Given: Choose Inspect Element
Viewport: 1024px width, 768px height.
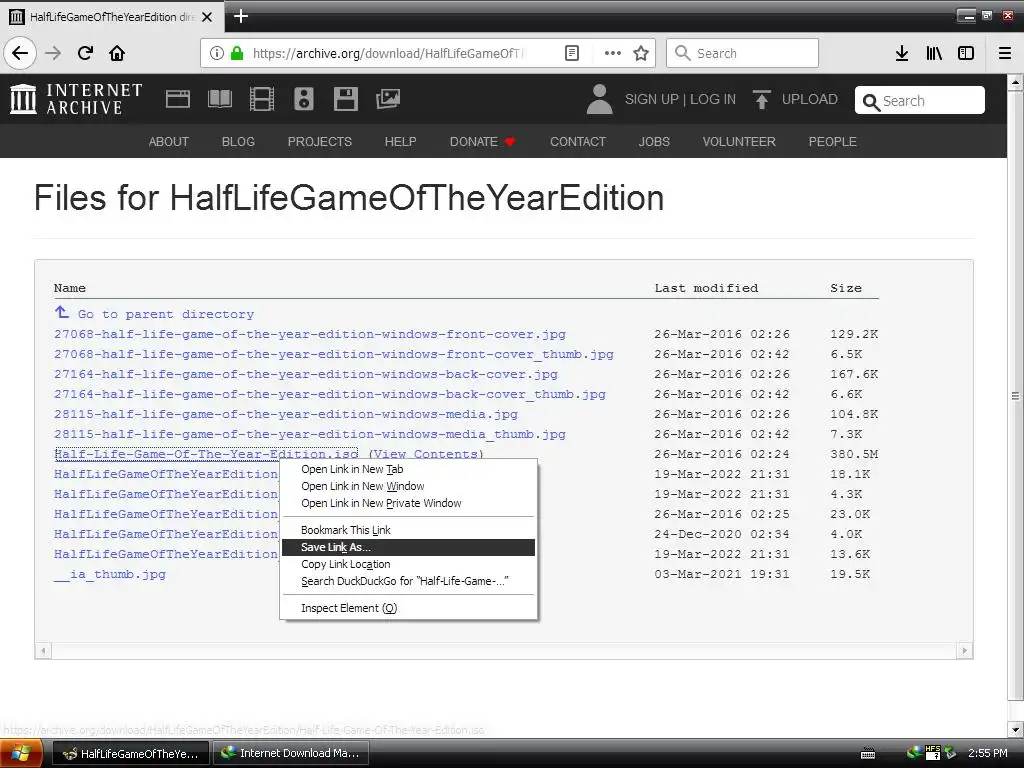Looking at the screenshot, I should coord(408,608).
